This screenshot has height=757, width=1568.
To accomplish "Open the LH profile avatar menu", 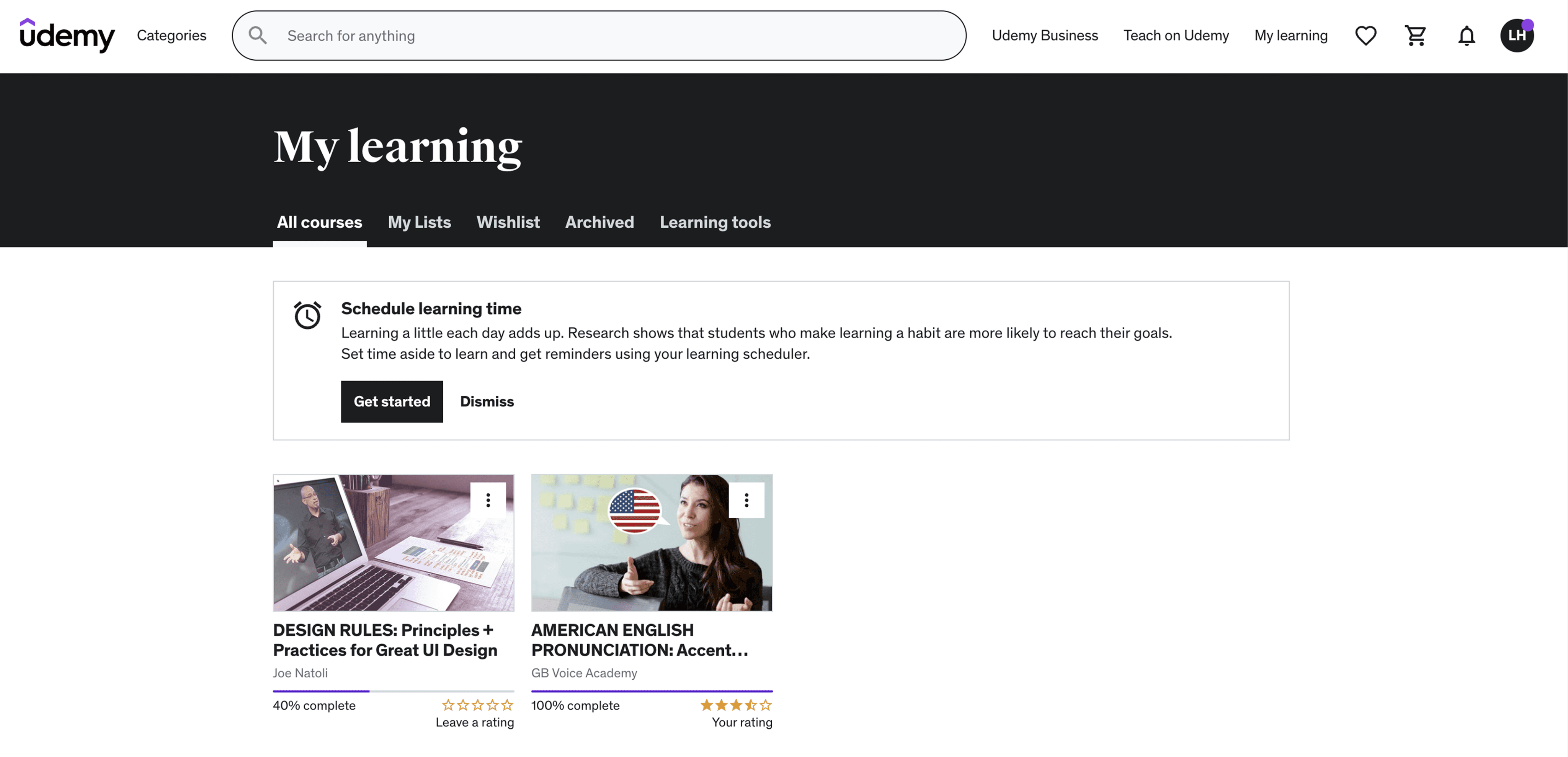I will pyautogui.click(x=1516, y=35).
